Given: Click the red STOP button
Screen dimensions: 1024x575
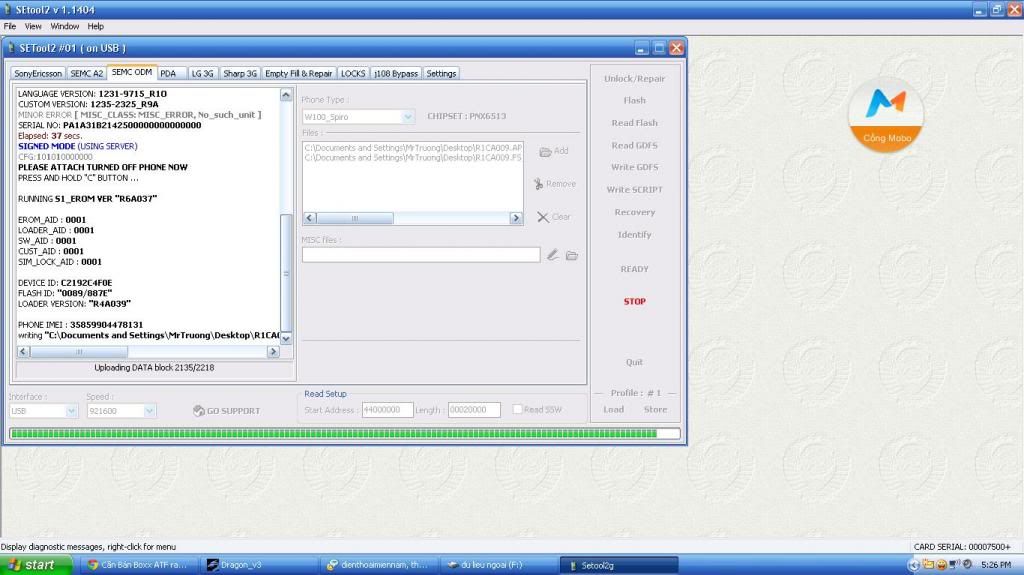Looking at the screenshot, I should [x=634, y=301].
